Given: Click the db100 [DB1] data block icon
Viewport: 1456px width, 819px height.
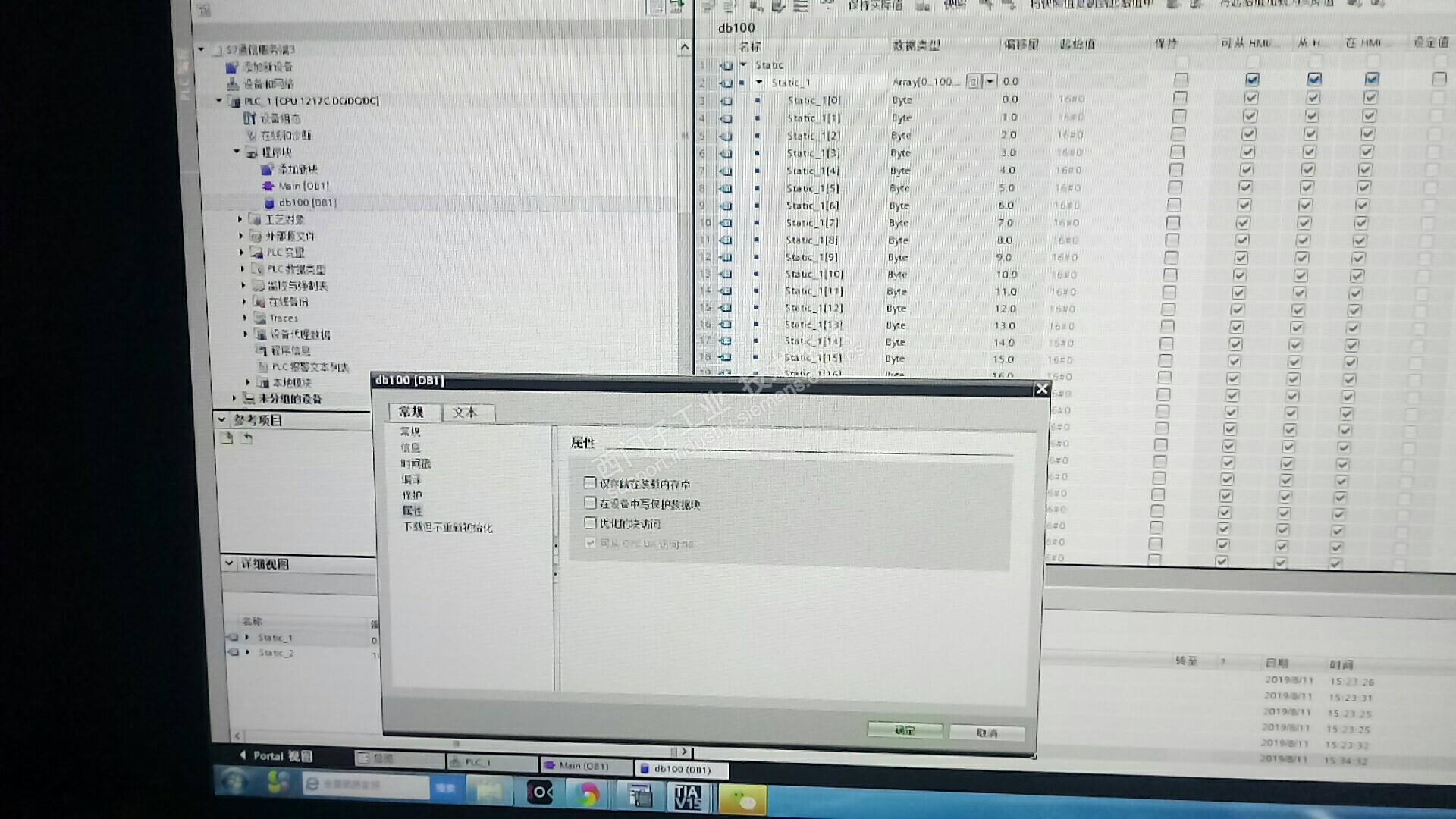Looking at the screenshot, I should [269, 203].
